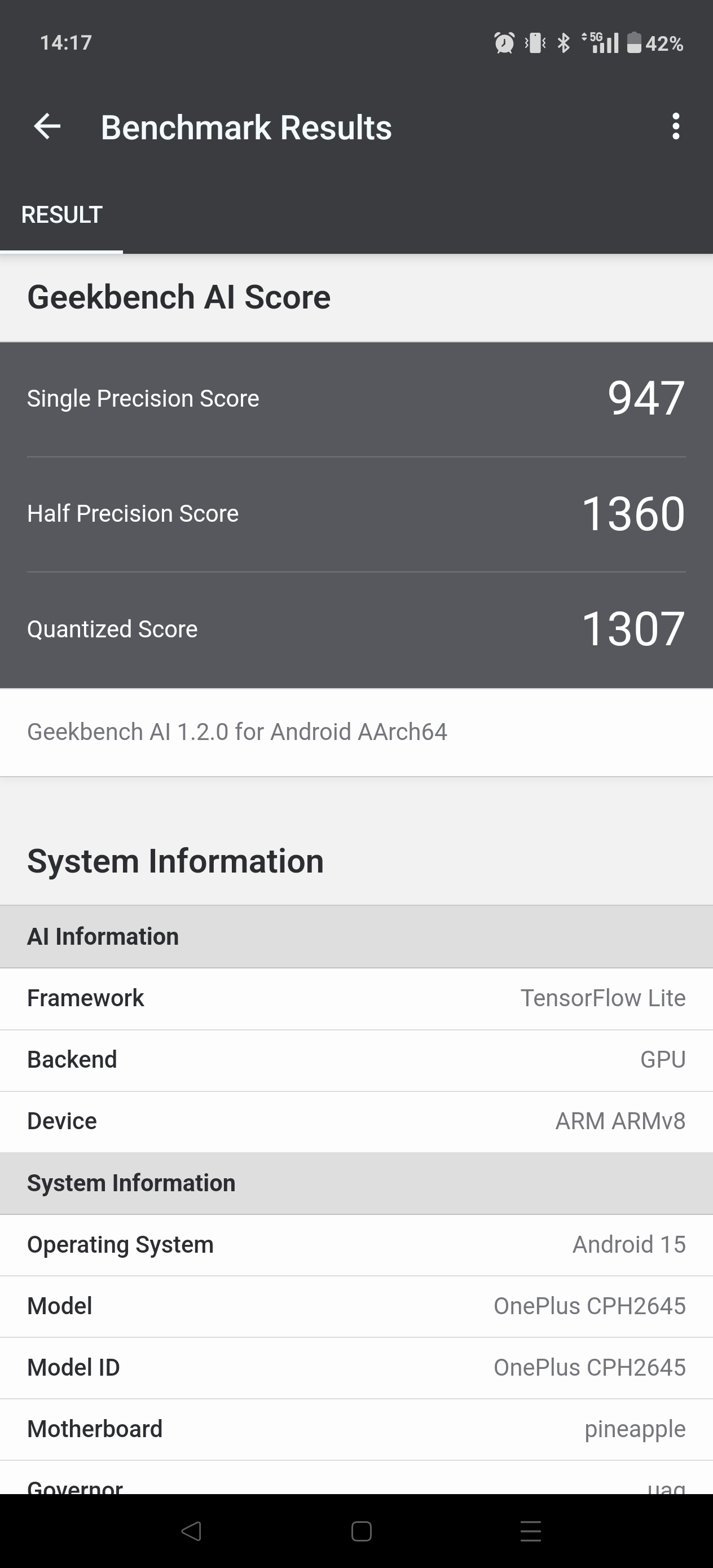Tap the Half Precision Score row
Screen dimensions: 713x1568
[356, 514]
